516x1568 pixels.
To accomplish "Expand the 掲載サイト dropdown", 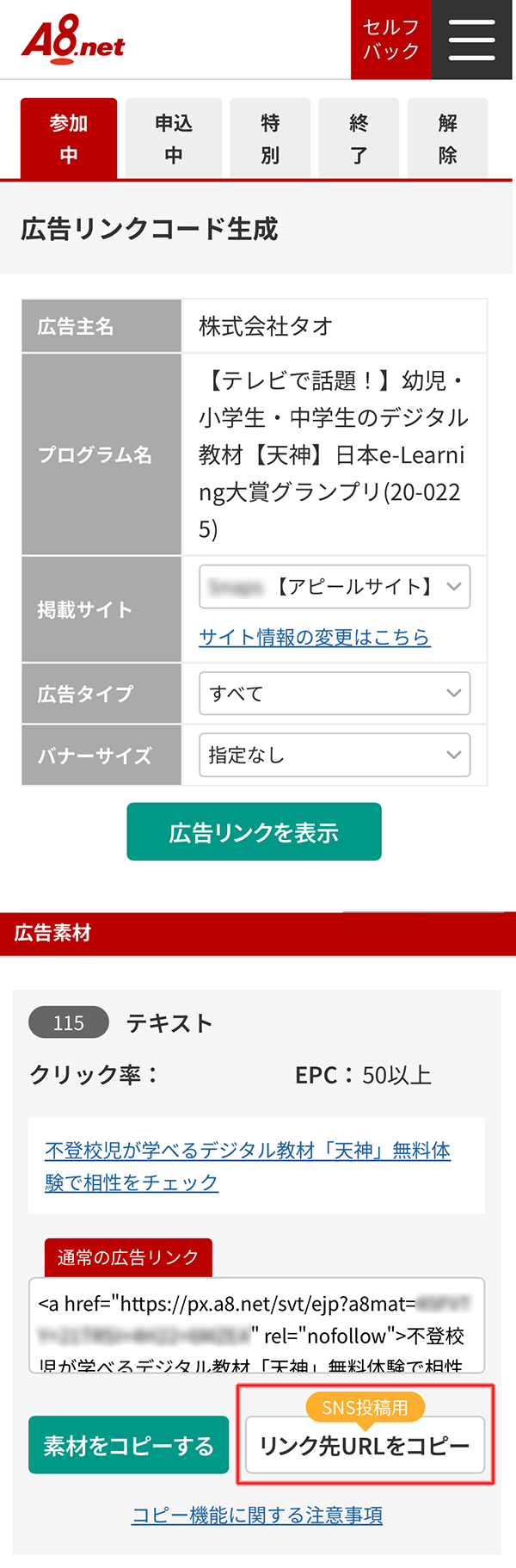I will coord(335,587).
